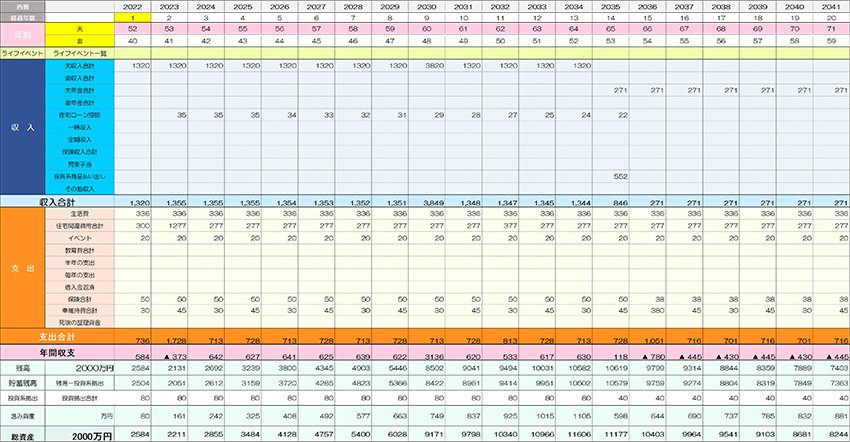Select the 生活費 row label
The width and height of the screenshot is (850, 442).
pyautogui.click(x=82, y=213)
